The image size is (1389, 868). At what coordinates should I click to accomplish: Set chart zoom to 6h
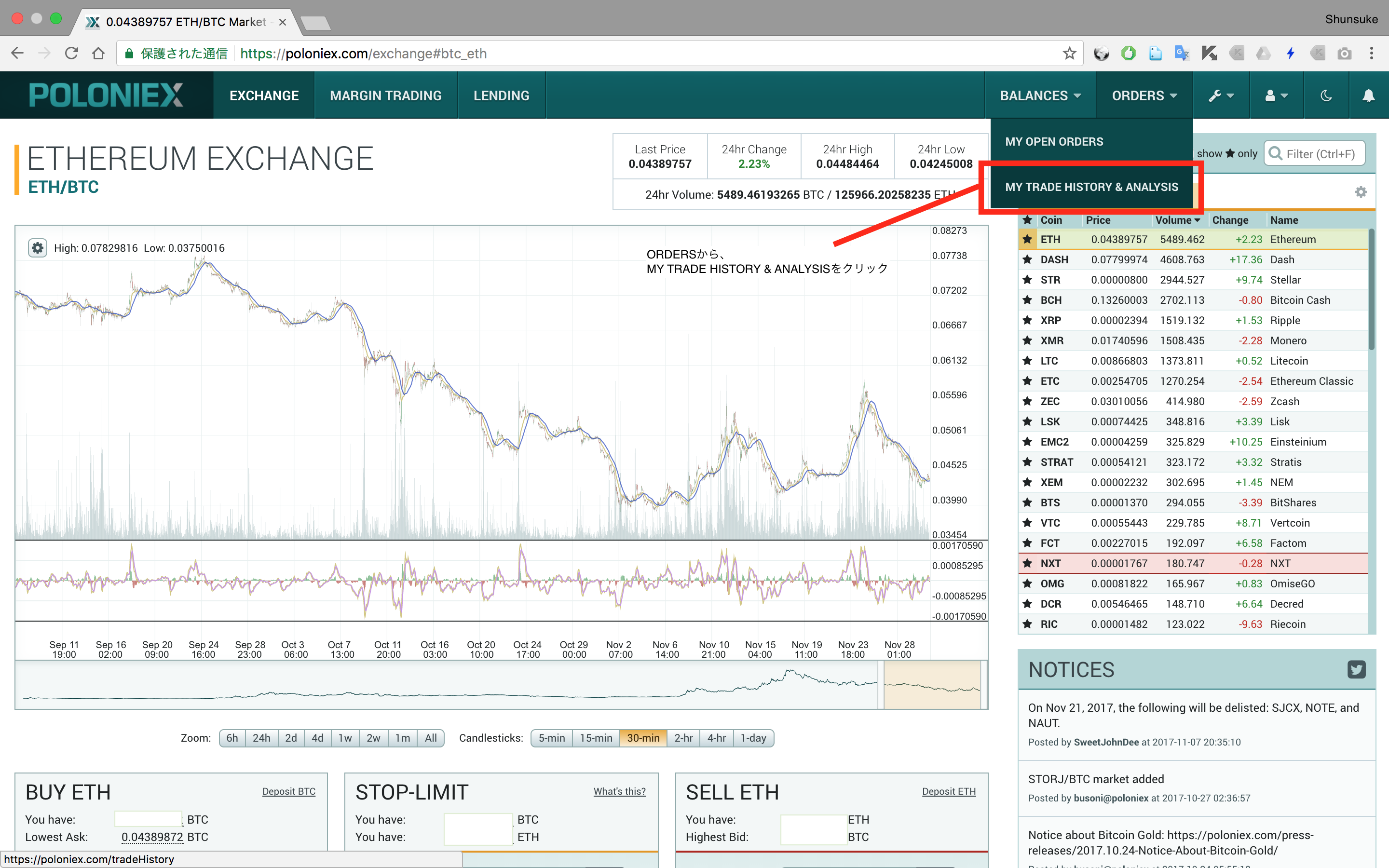coord(232,738)
